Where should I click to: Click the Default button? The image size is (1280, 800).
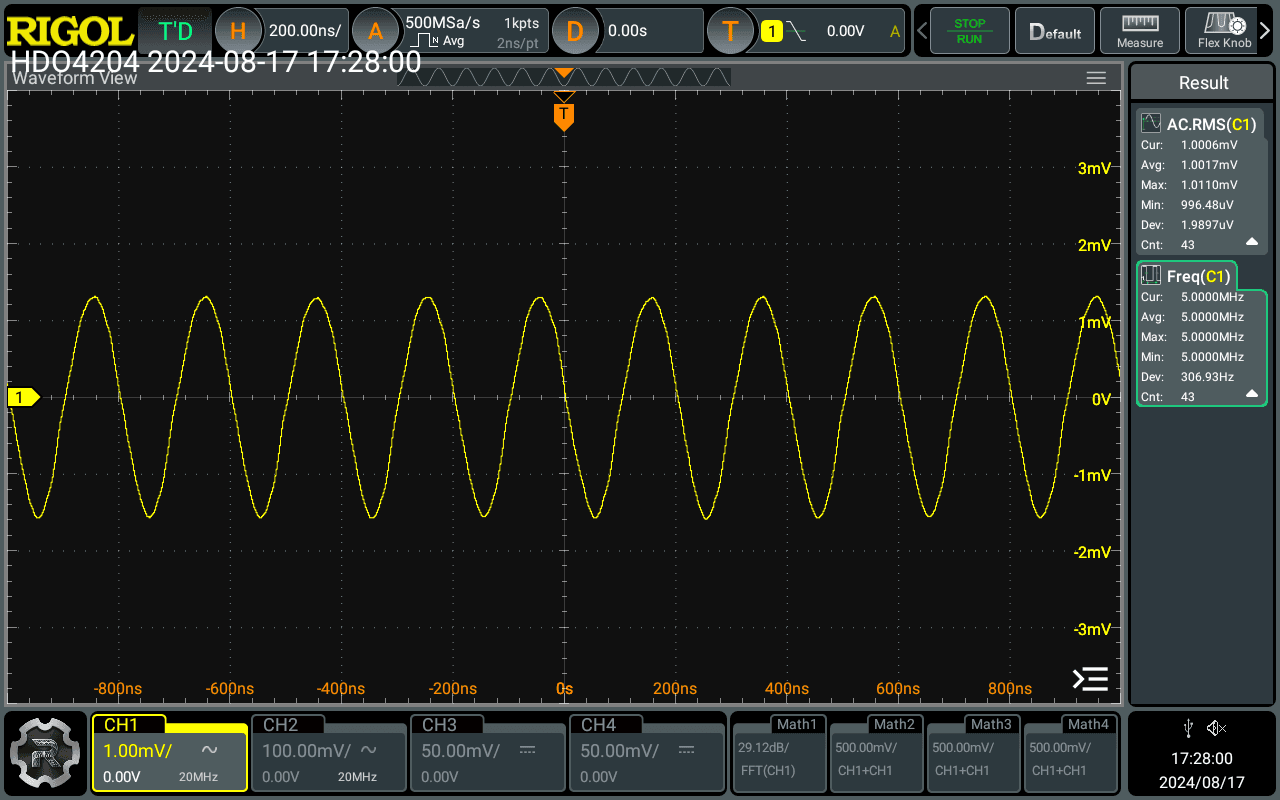(x=1055, y=31)
